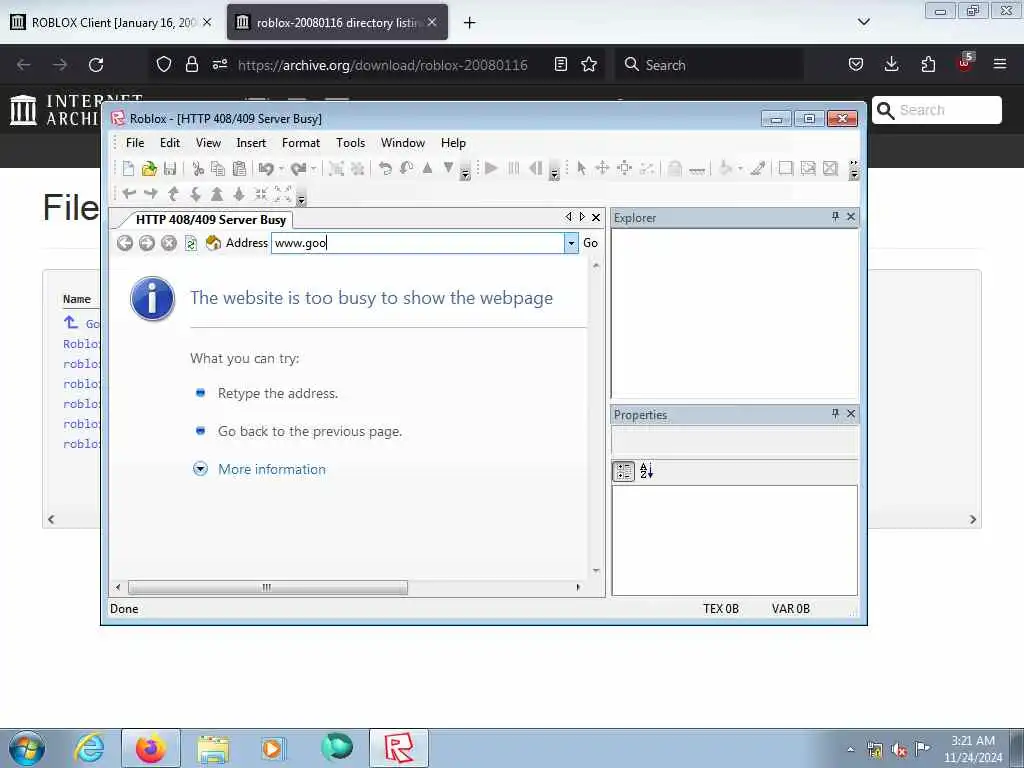The image size is (1024, 768).
Task: Click Alphabetical A-Z sort icon in Properties
Action: (647, 471)
